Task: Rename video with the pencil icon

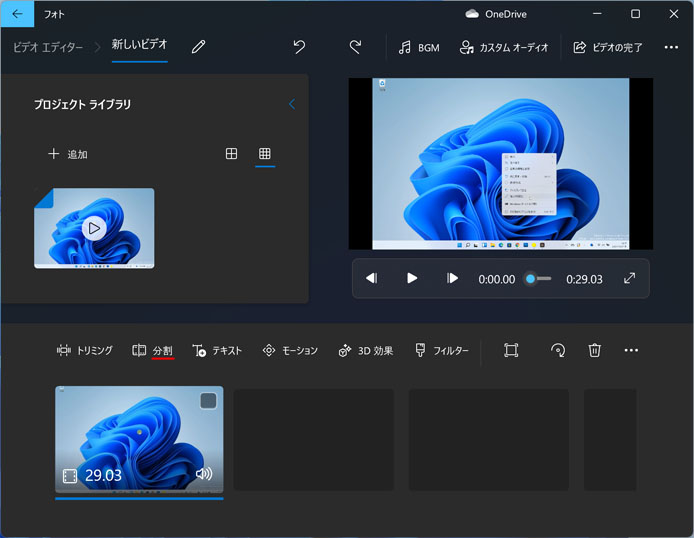Action: 198,46
